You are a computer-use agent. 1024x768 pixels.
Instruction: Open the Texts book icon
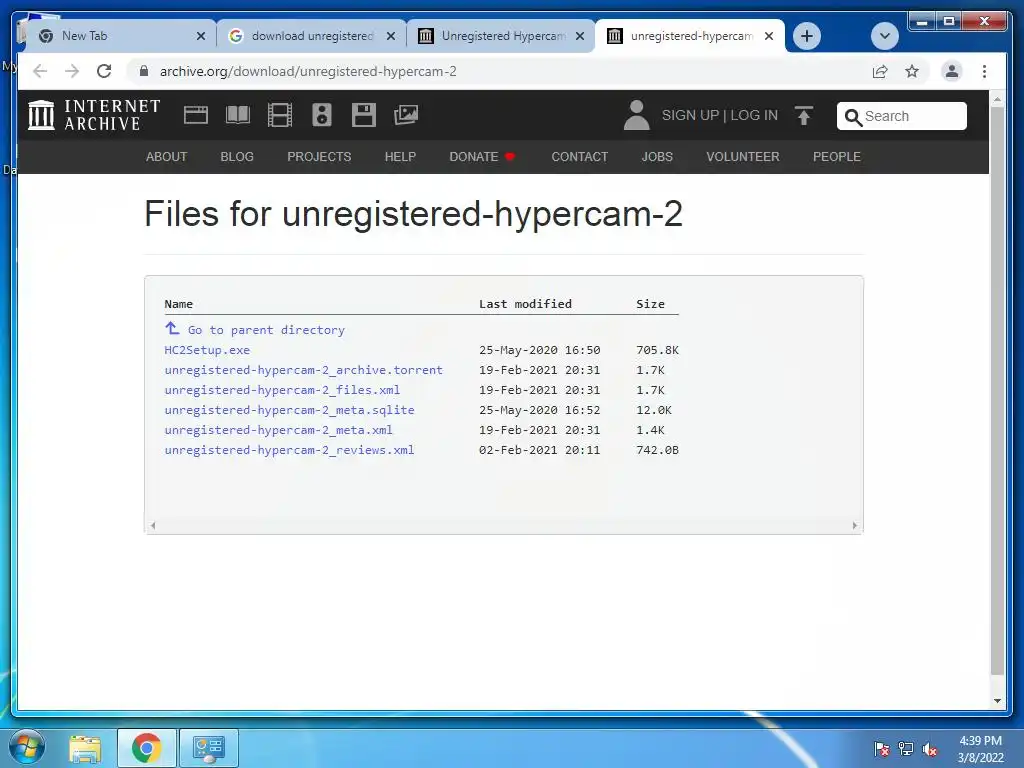click(238, 116)
